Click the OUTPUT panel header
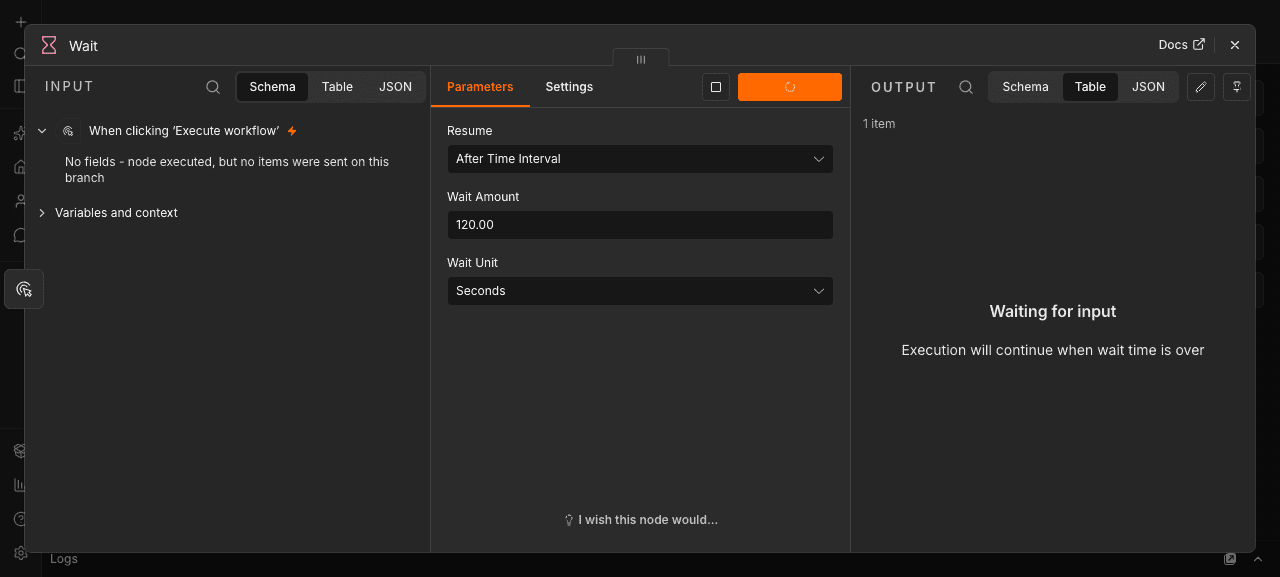The image size is (1280, 577). point(904,87)
